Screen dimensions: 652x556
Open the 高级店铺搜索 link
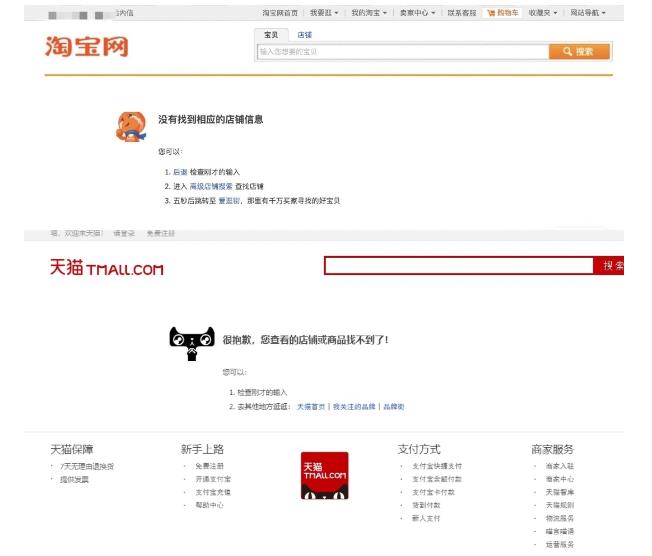tap(211, 186)
